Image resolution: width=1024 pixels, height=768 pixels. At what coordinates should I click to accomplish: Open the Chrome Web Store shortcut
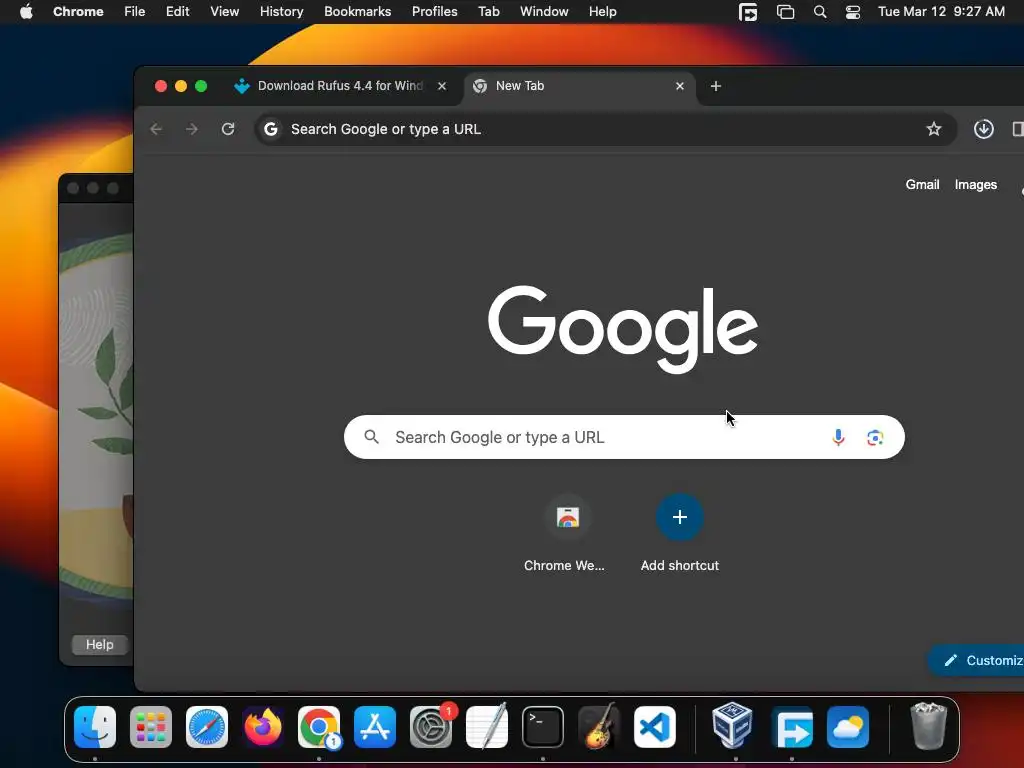[x=567, y=534]
